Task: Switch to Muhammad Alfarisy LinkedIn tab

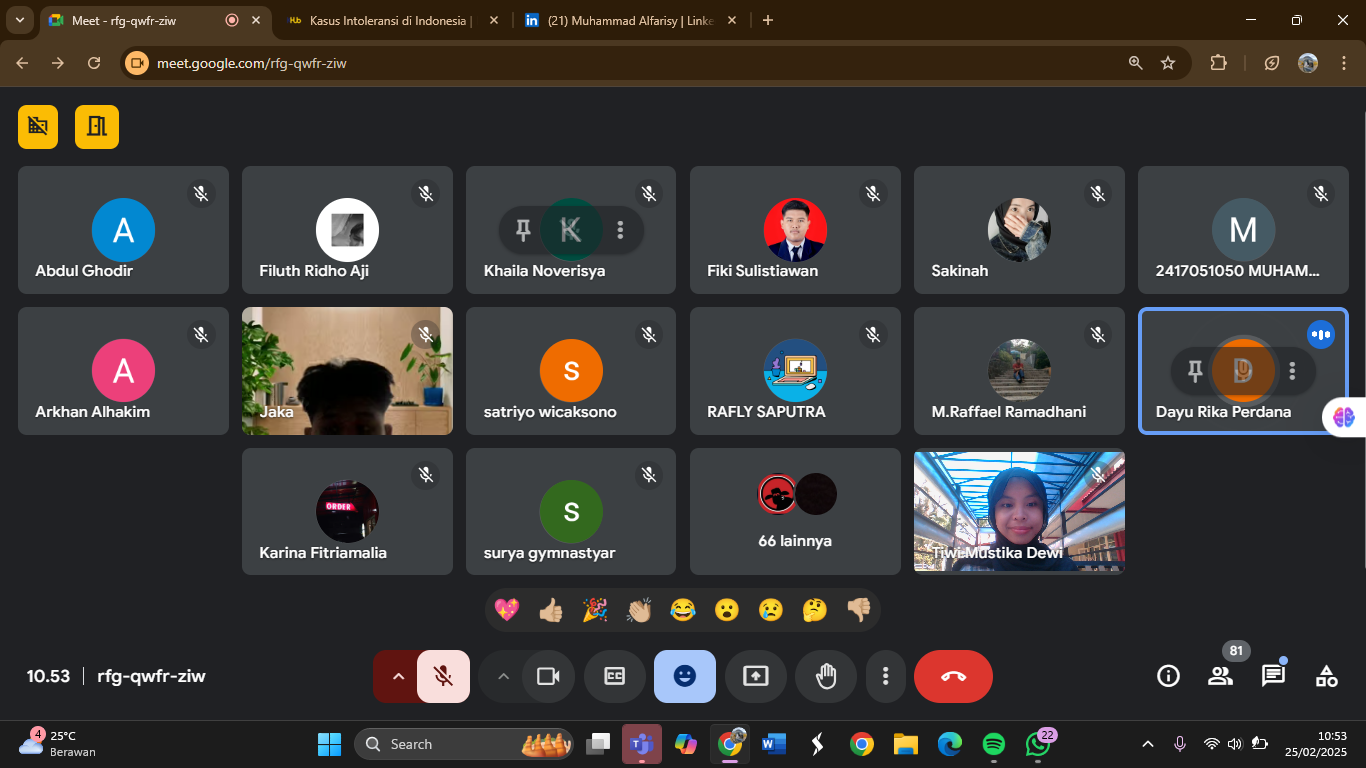Action: (630, 20)
